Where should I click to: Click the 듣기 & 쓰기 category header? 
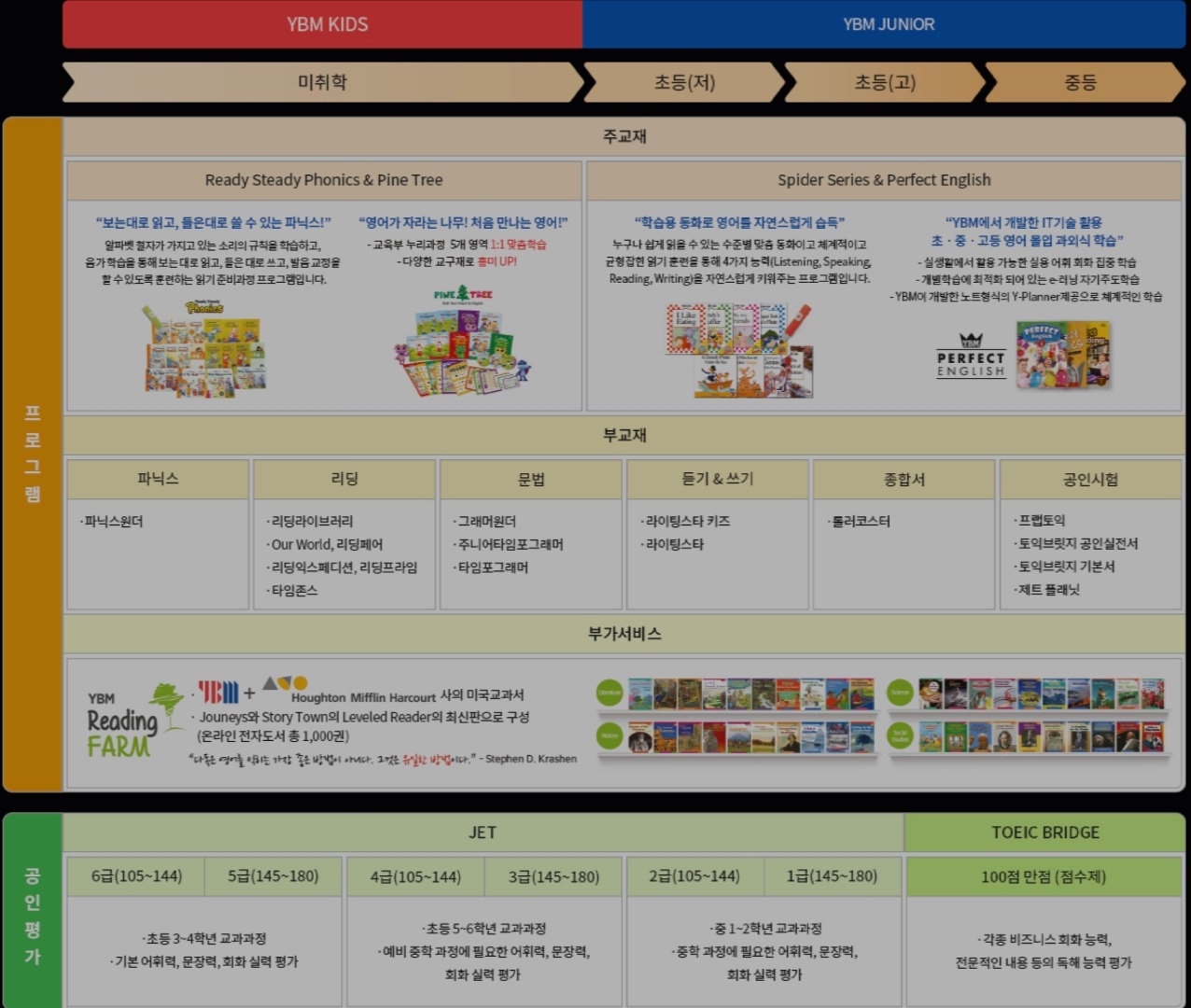718,479
